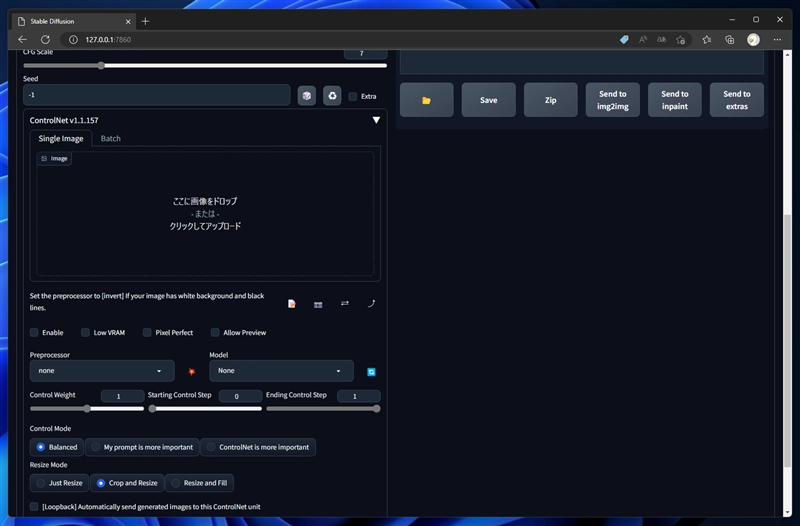This screenshot has width=800, height=526.
Task: Toggle the Allow Preview checkbox
Action: (x=215, y=333)
